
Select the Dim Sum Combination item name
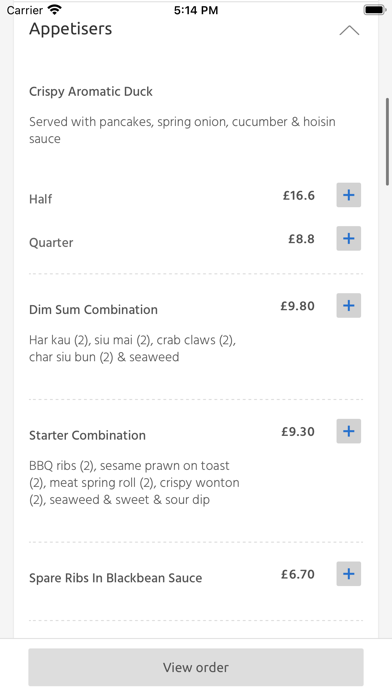coord(93,309)
